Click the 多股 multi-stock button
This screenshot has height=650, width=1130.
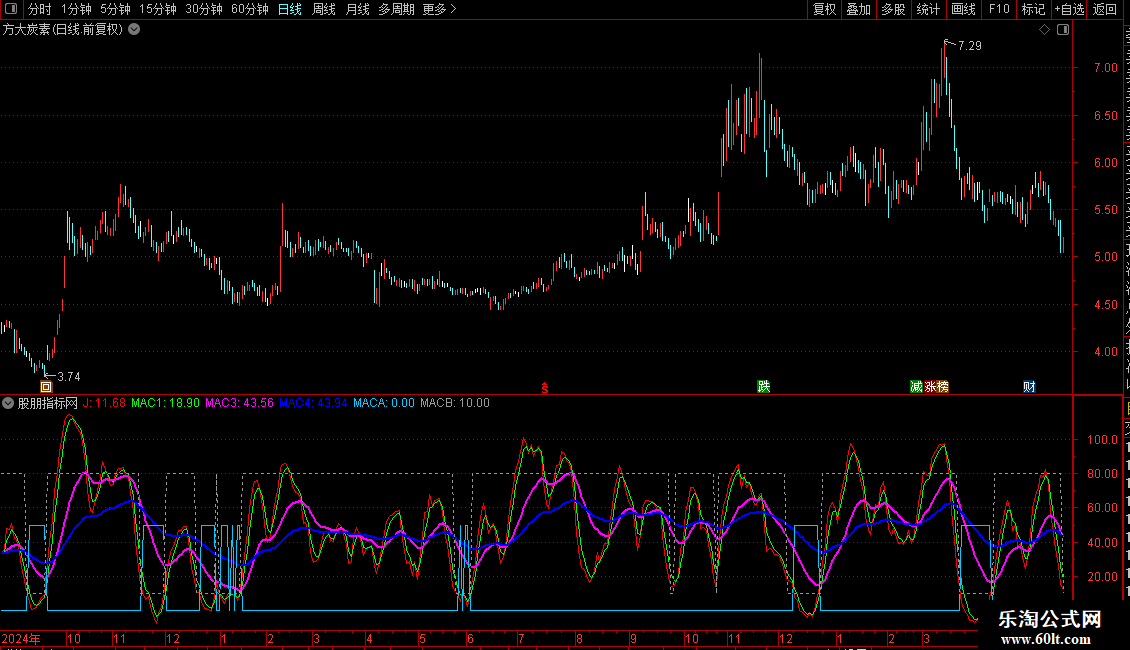click(893, 9)
